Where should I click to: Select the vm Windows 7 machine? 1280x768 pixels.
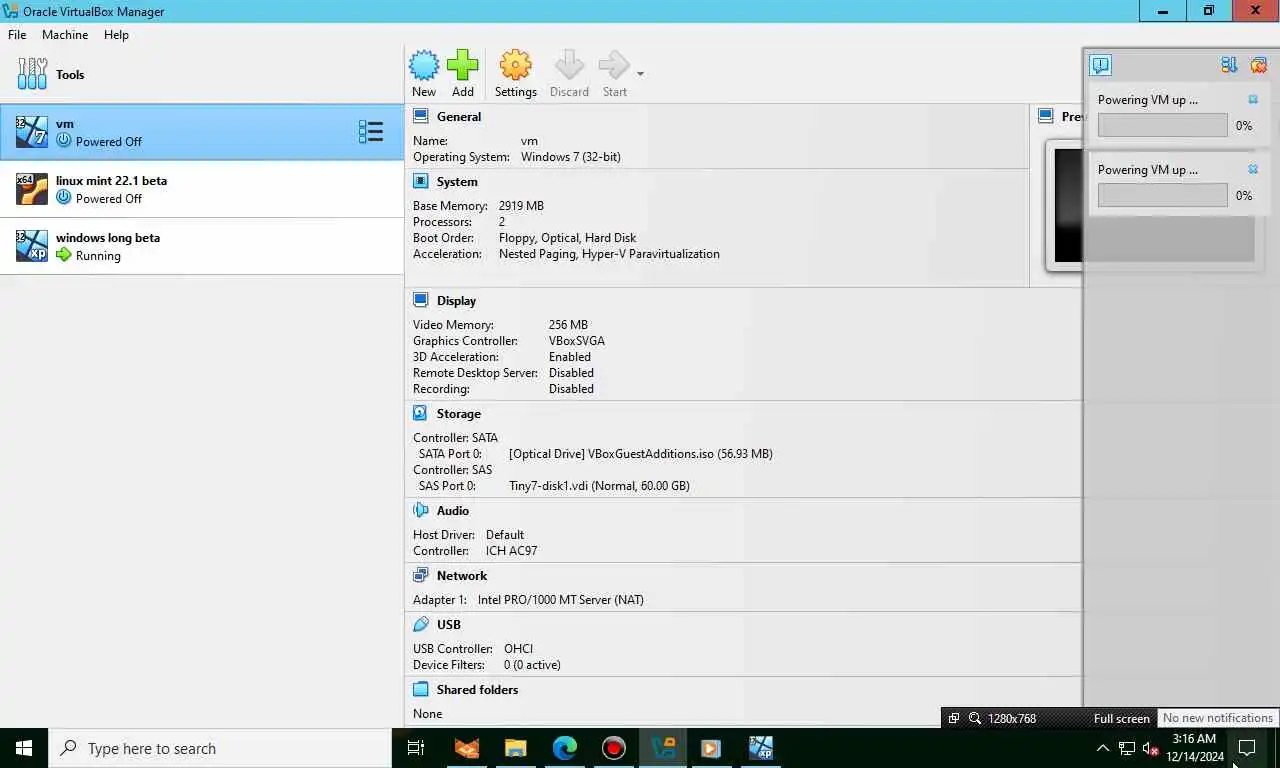[202, 132]
